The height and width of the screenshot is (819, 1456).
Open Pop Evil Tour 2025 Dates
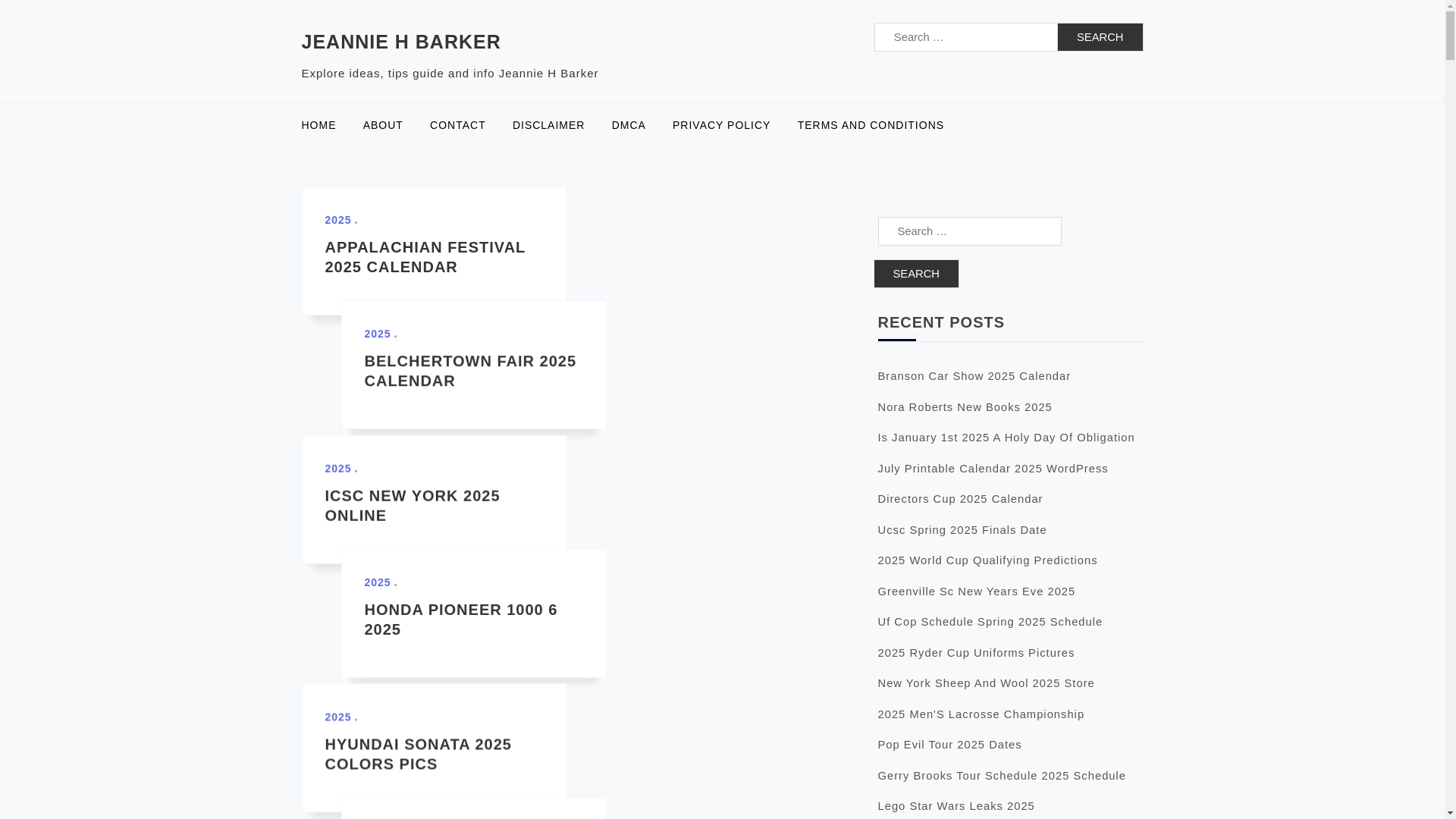949,745
